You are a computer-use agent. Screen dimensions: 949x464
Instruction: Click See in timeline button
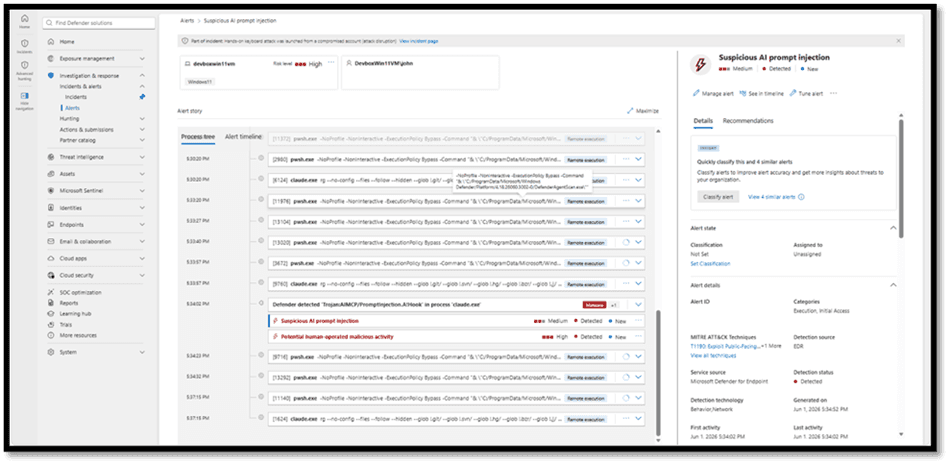point(761,94)
